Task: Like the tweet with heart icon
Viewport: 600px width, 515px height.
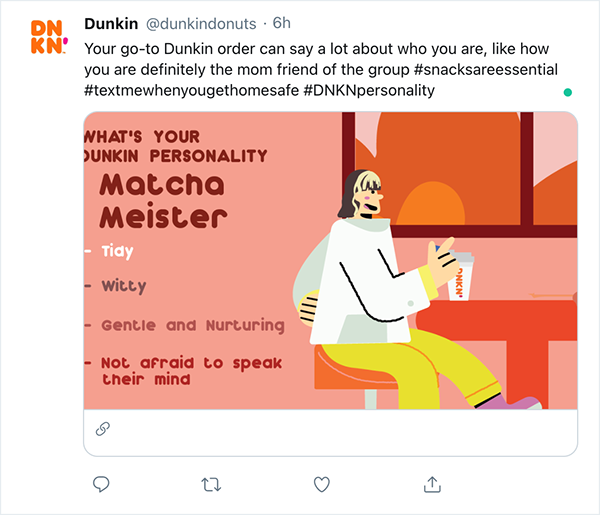Action: [x=321, y=484]
